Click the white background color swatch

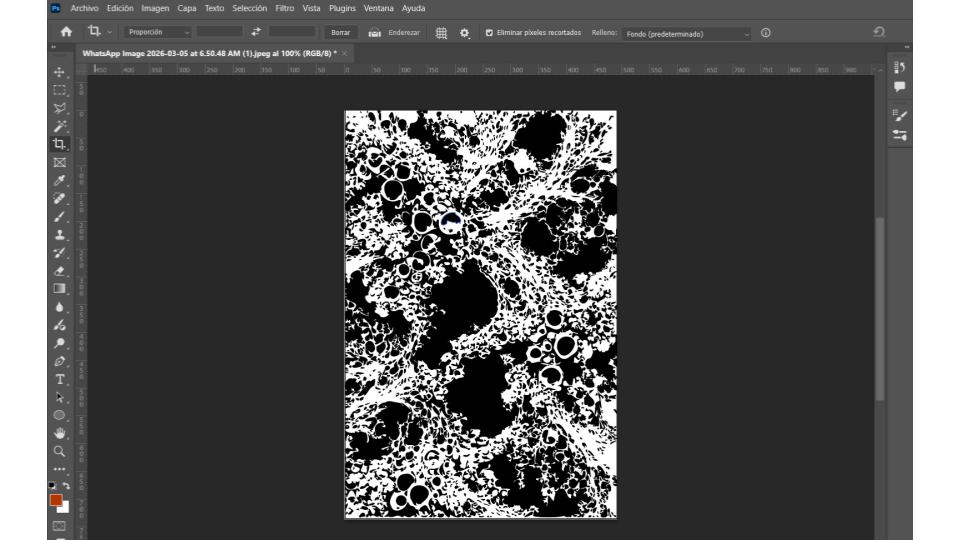(x=65, y=508)
